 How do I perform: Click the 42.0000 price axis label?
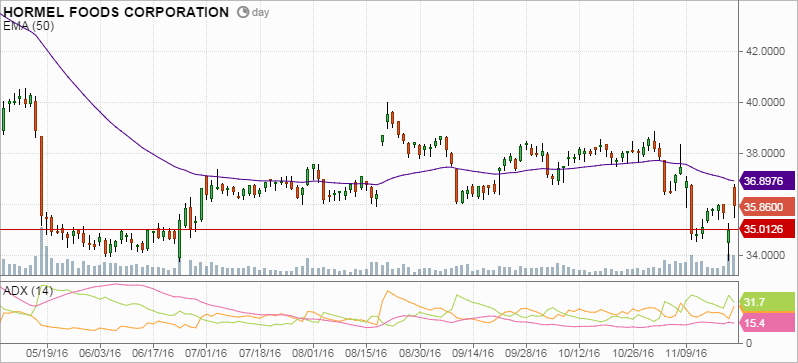[x=766, y=51]
